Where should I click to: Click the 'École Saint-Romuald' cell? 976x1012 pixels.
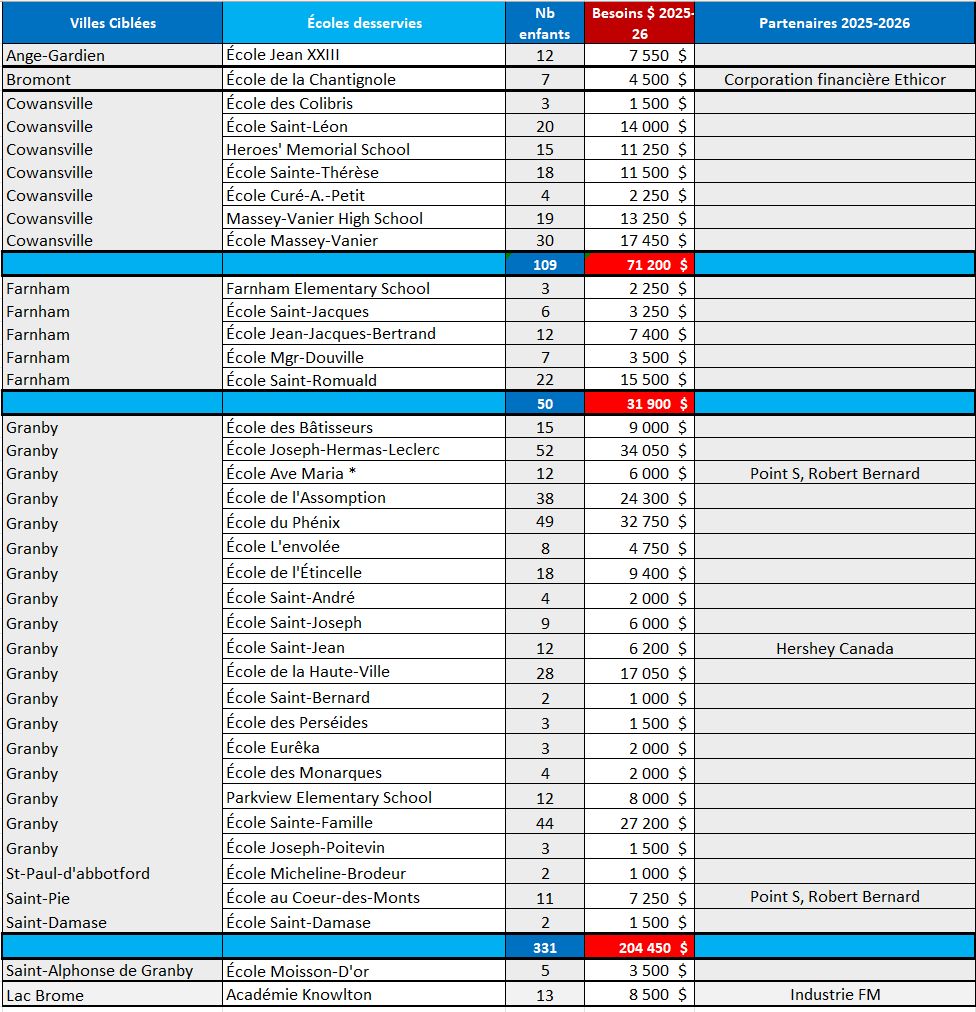(364, 380)
